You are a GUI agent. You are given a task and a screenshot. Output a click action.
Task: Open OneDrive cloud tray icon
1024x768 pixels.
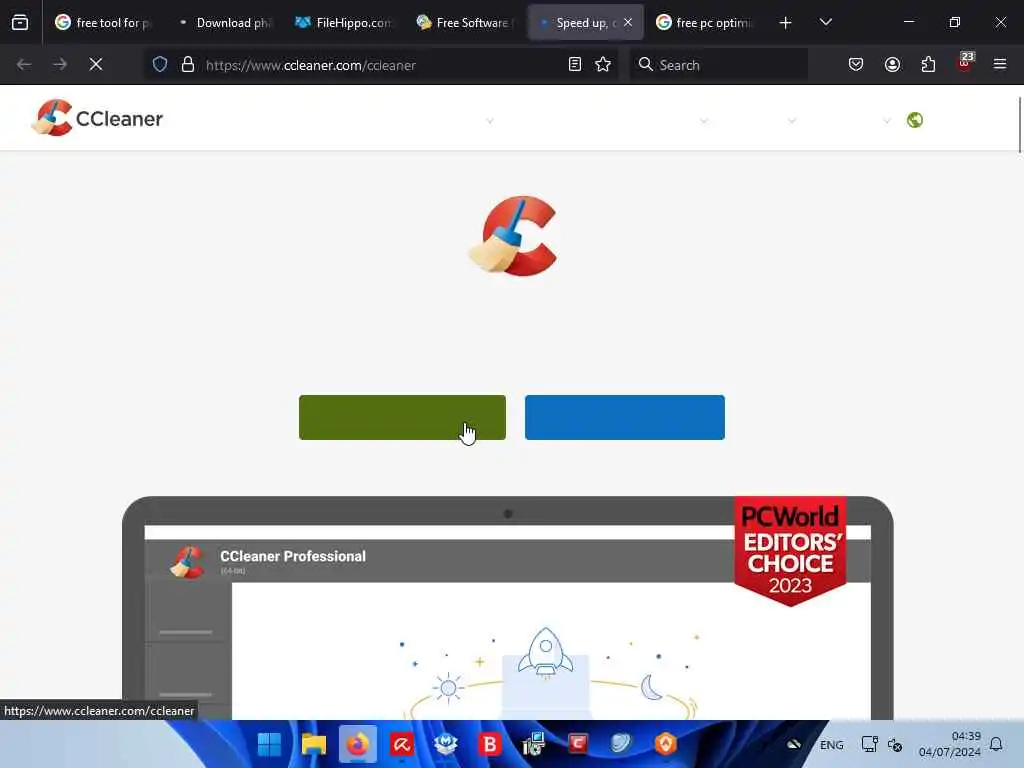pyautogui.click(x=793, y=744)
